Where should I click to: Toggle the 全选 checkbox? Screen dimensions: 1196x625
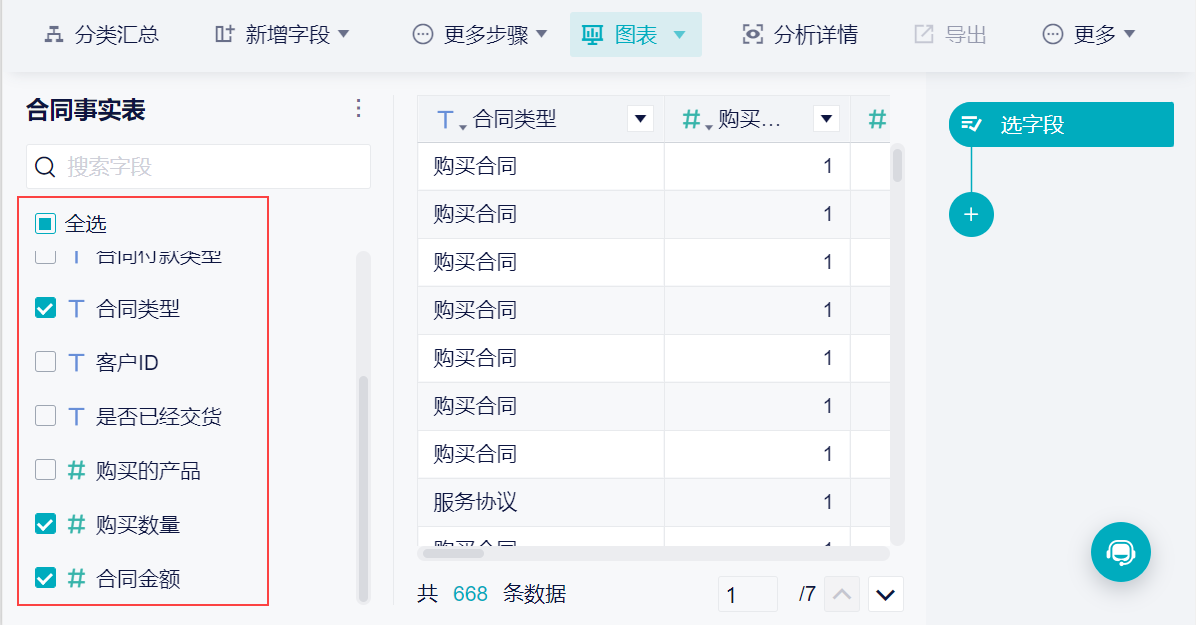coord(45,224)
